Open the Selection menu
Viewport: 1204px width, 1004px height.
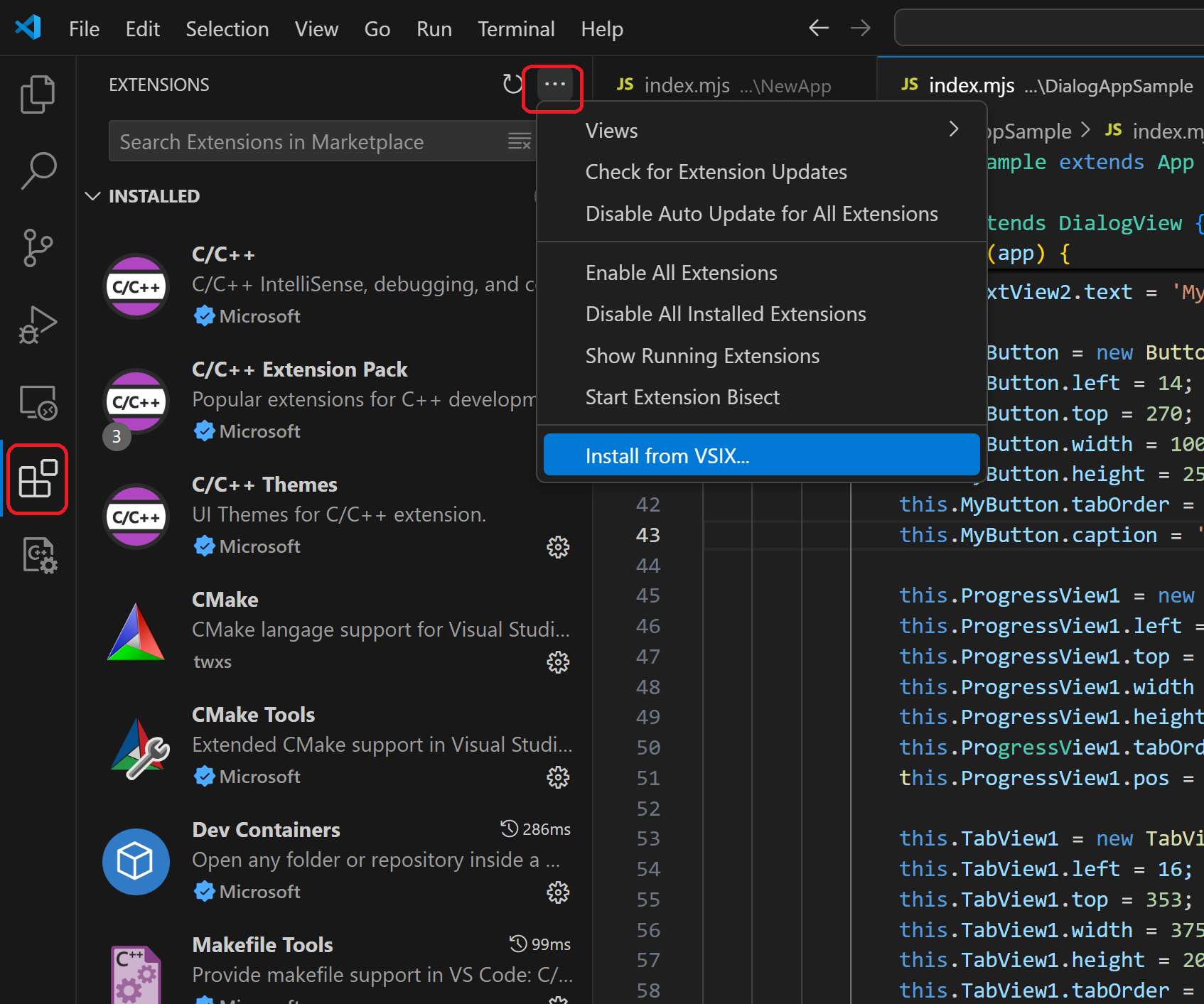[227, 29]
